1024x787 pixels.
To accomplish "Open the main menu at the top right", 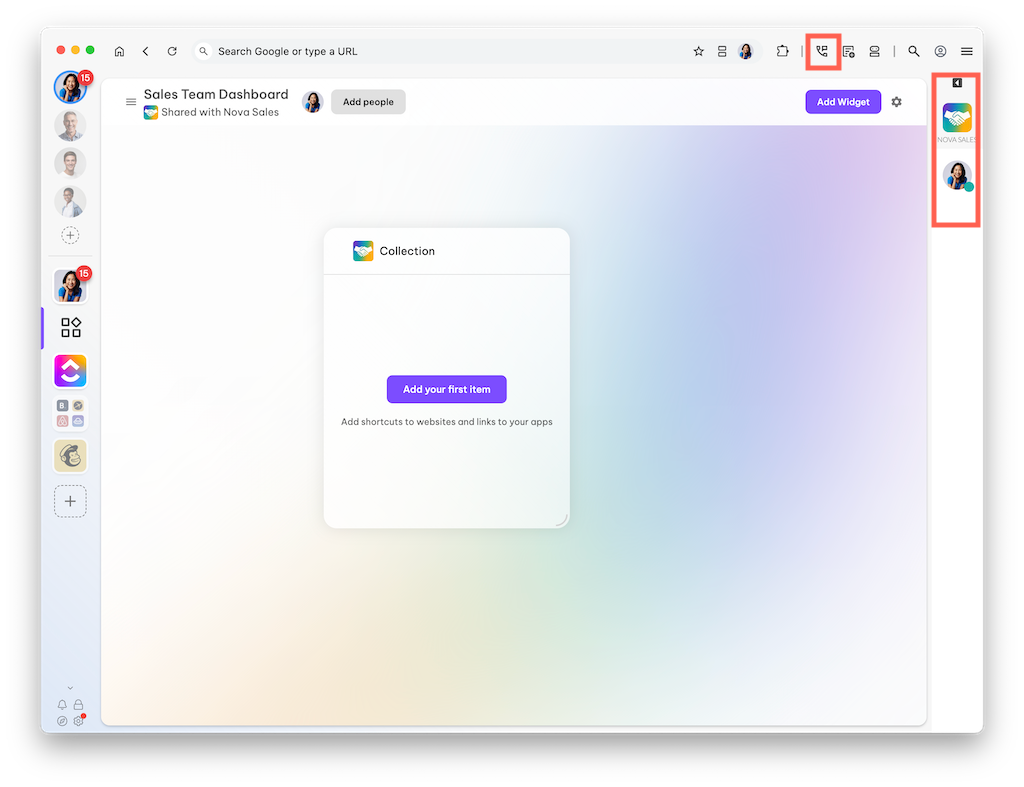I will 967,52.
